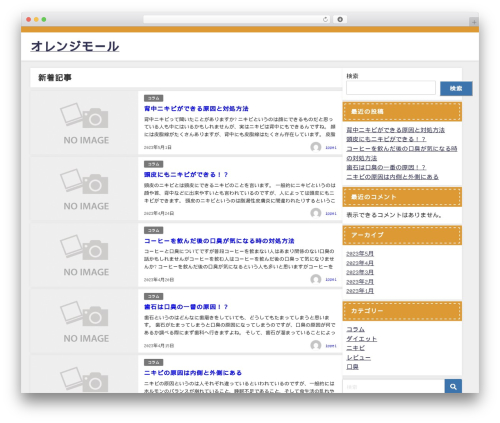Open article 背中ニキビができる原因と対処方法 in main list

(196, 109)
